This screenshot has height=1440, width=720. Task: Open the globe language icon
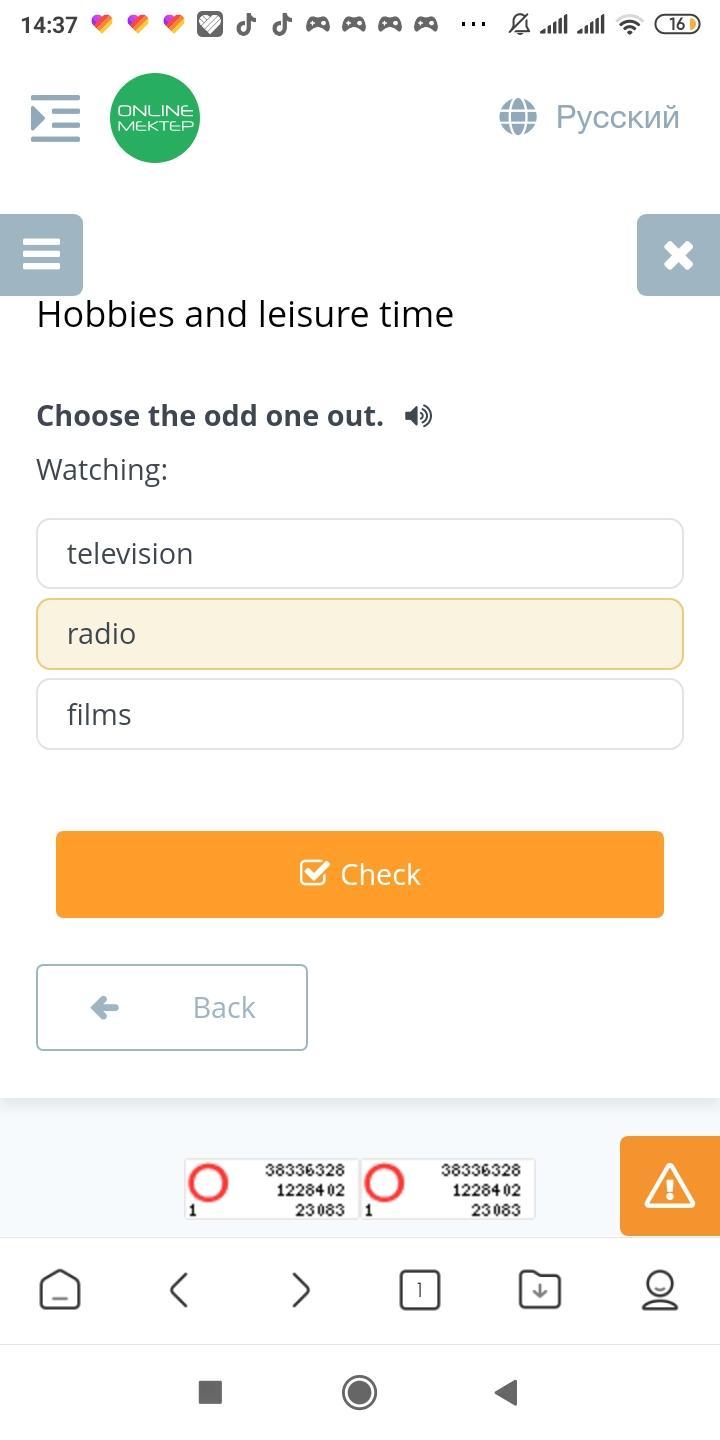pyautogui.click(x=518, y=117)
